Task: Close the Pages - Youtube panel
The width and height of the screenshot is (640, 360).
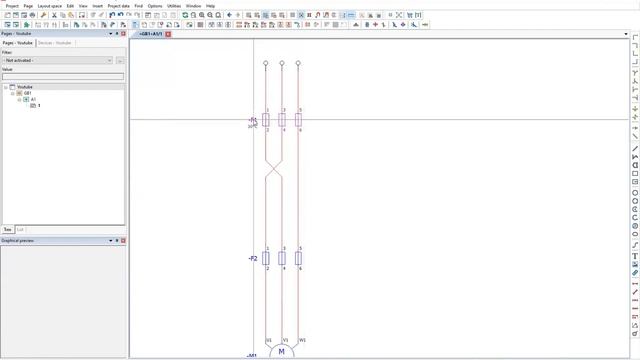Action: pyautogui.click(x=123, y=33)
